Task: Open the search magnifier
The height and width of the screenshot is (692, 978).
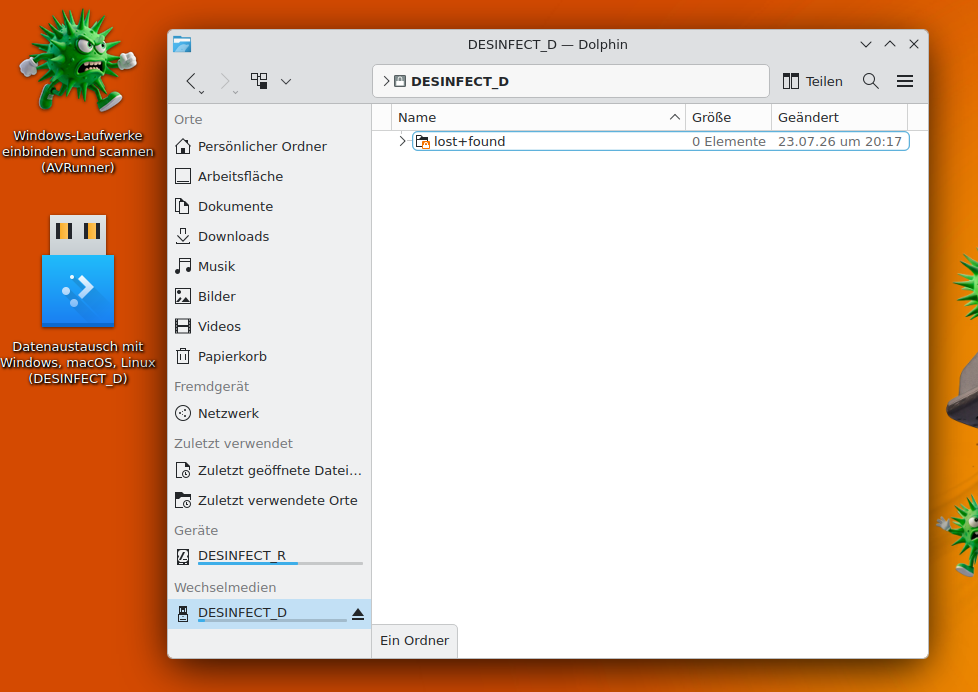Action: coord(871,81)
